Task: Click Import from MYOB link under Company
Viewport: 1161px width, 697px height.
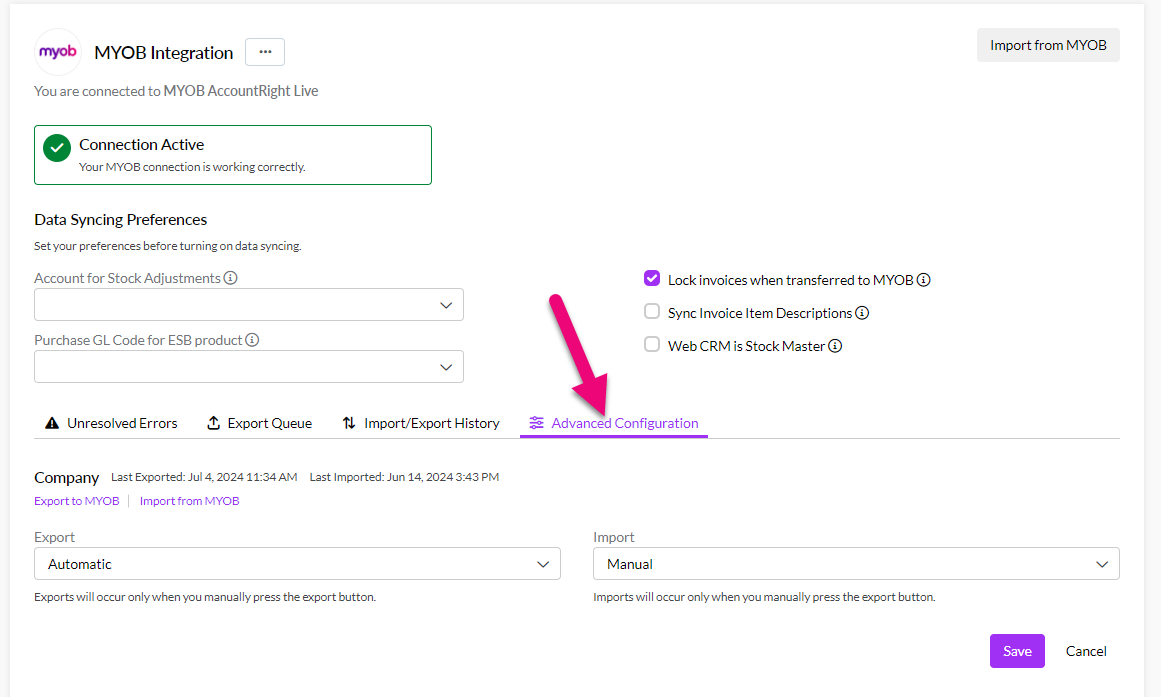Action: (x=190, y=501)
